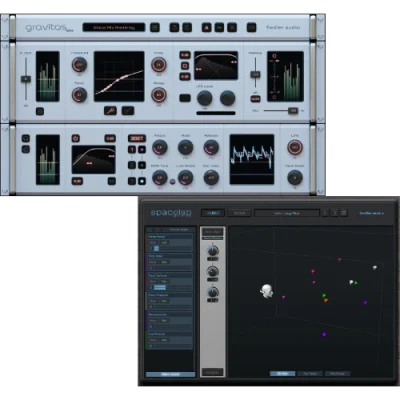Open the Atmos Mix Mastering preset selector
This screenshot has height=400, width=400.
114,27
